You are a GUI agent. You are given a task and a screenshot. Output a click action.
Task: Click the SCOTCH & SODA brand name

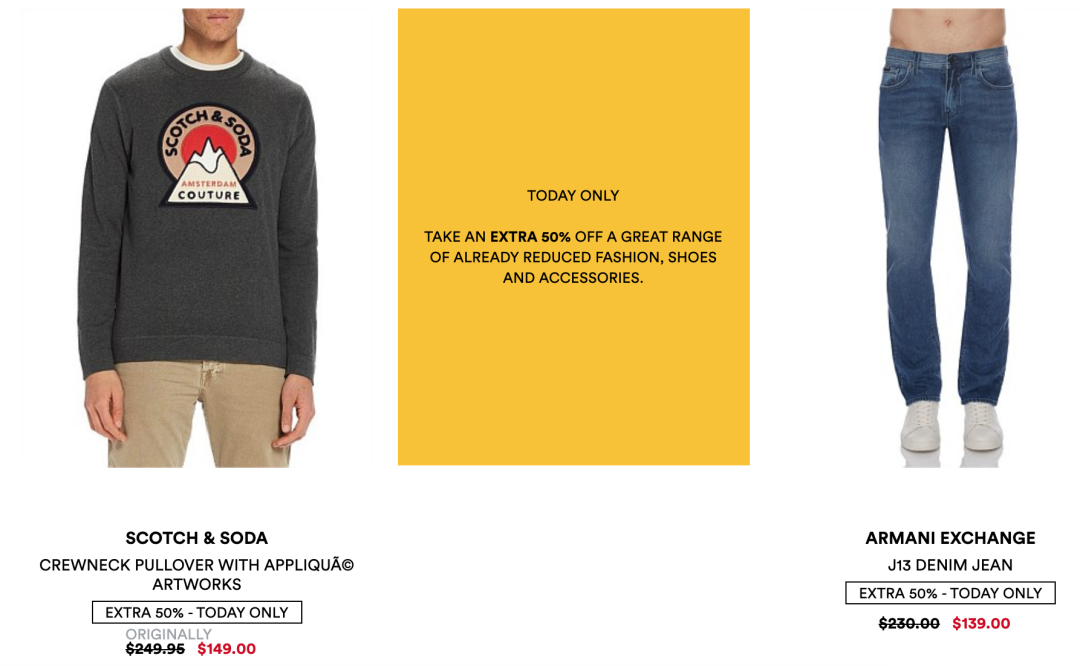196,538
